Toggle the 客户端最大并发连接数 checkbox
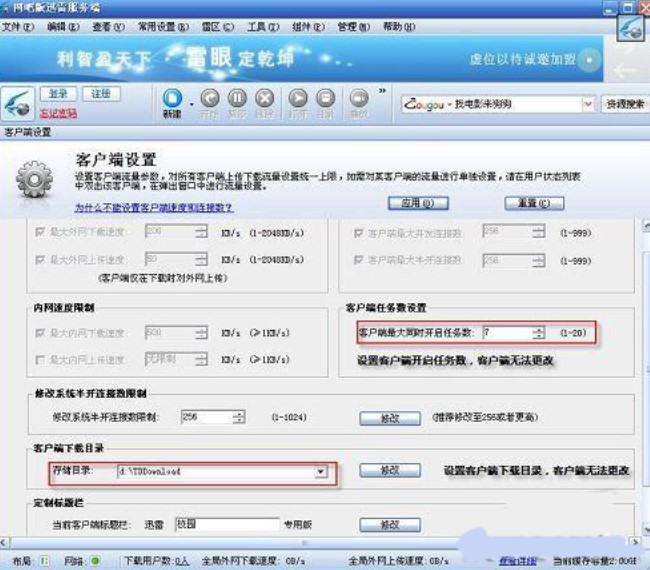The width and height of the screenshot is (650, 570). click(358, 233)
